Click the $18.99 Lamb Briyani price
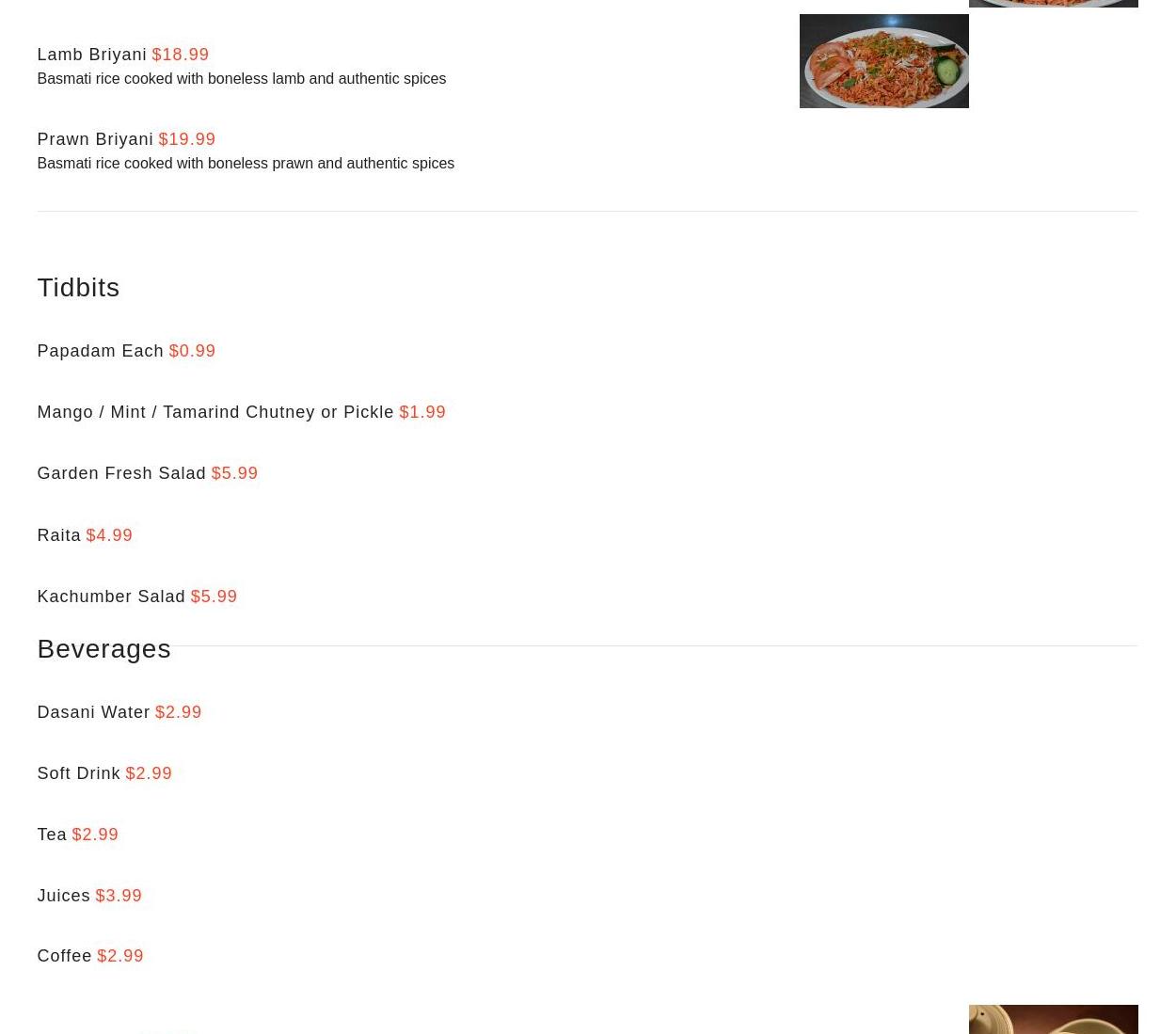This screenshot has width=1176, height=1034. click(180, 55)
